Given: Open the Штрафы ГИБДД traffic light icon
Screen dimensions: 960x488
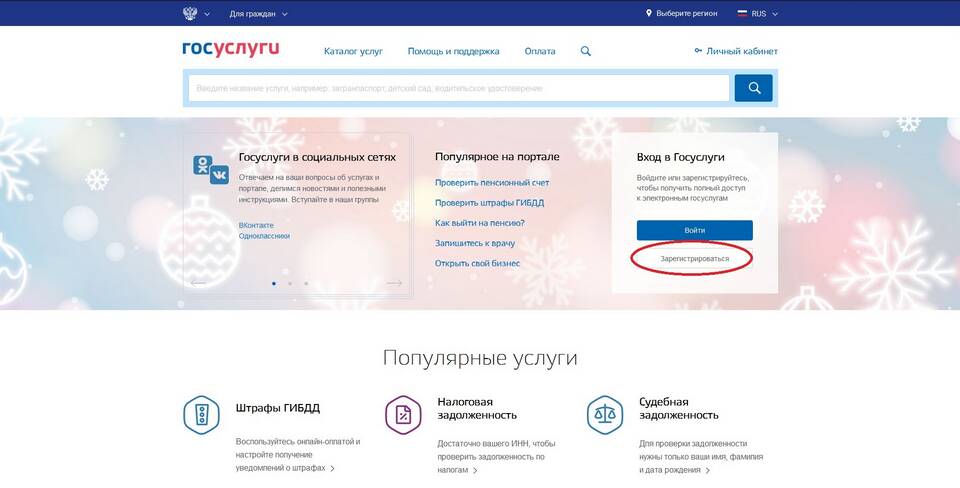Looking at the screenshot, I should (201, 415).
